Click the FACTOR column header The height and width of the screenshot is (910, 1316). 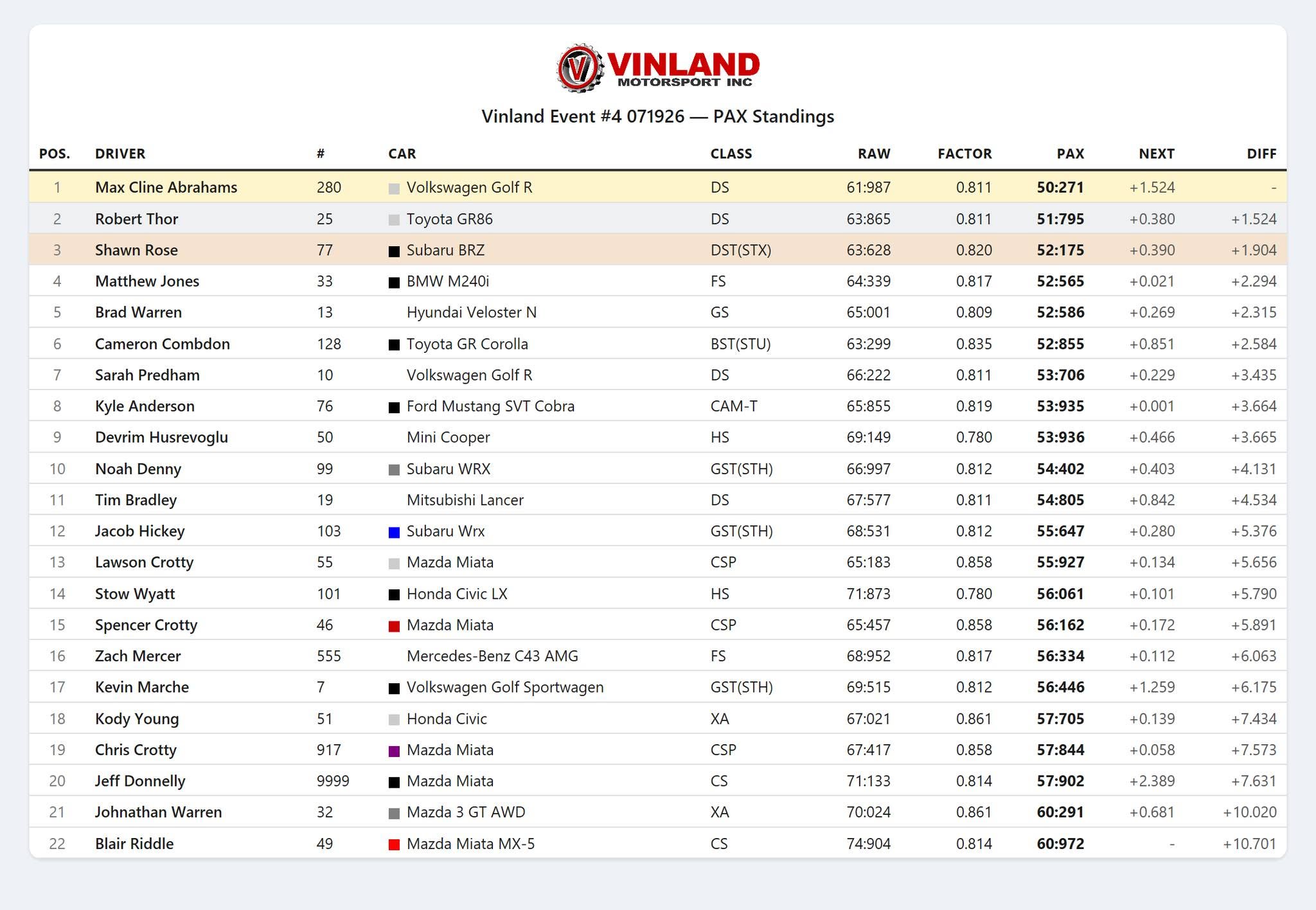click(x=965, y=154)
